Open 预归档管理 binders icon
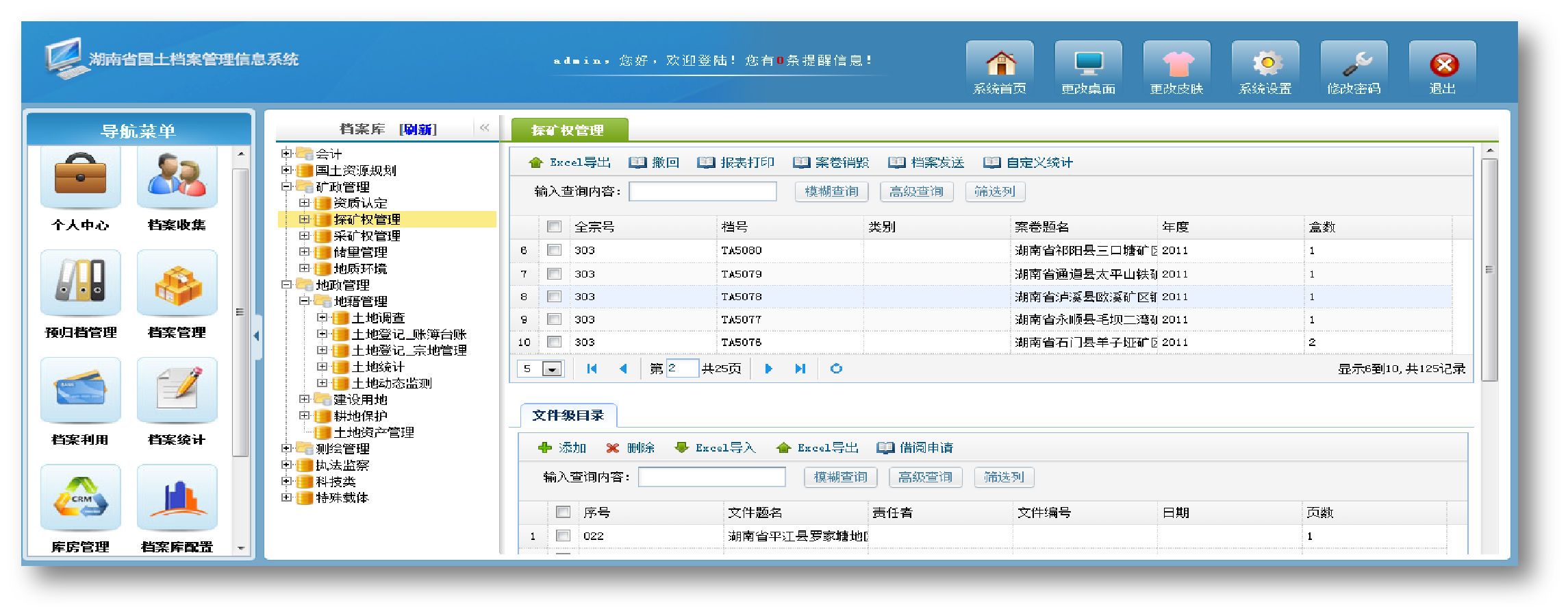Image resolution: width=1568 pixels, height=616 pixels. coord(80,282)
